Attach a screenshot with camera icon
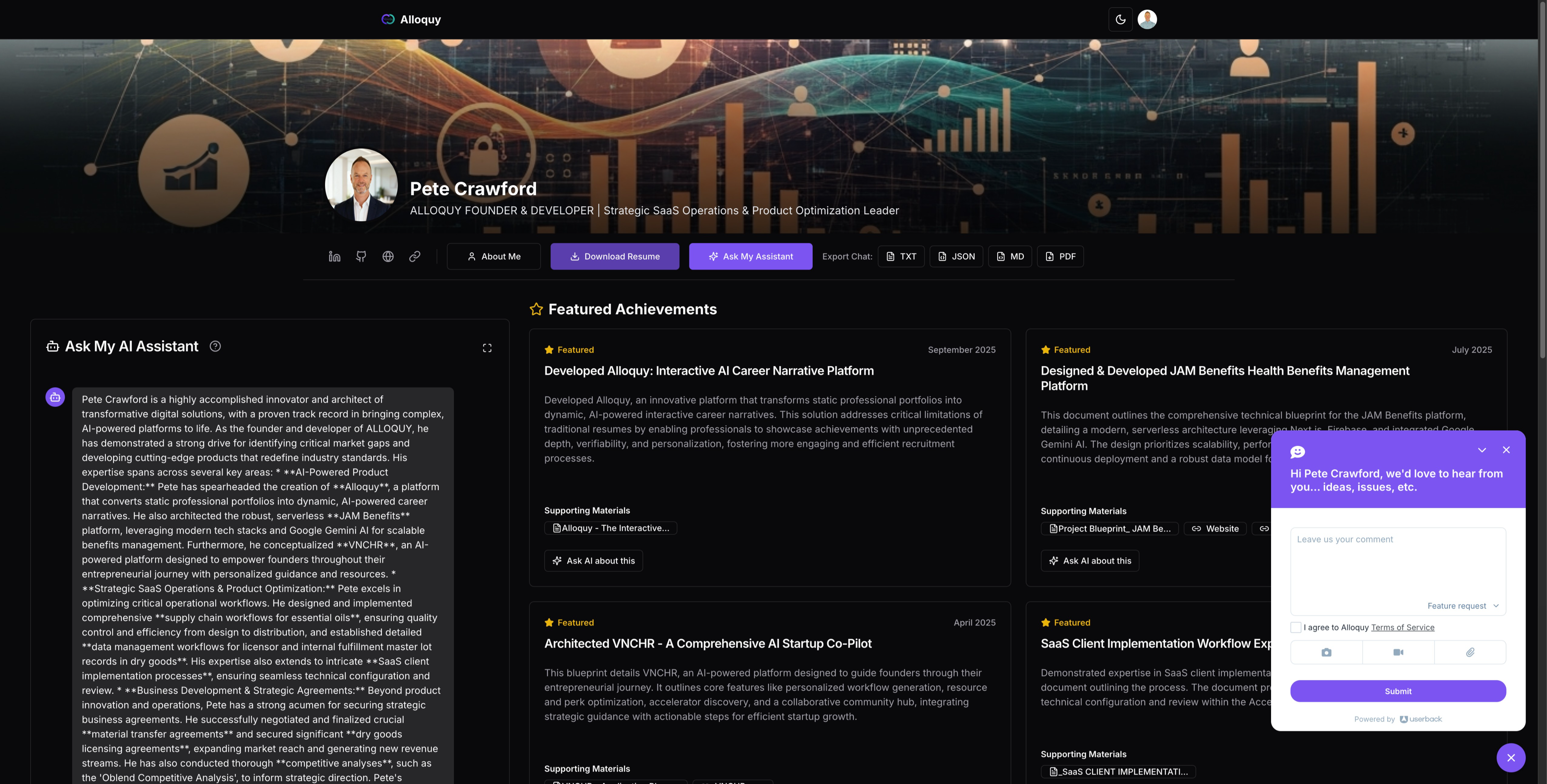This screenshot has height=784, width=1547. pos(1326,652)
